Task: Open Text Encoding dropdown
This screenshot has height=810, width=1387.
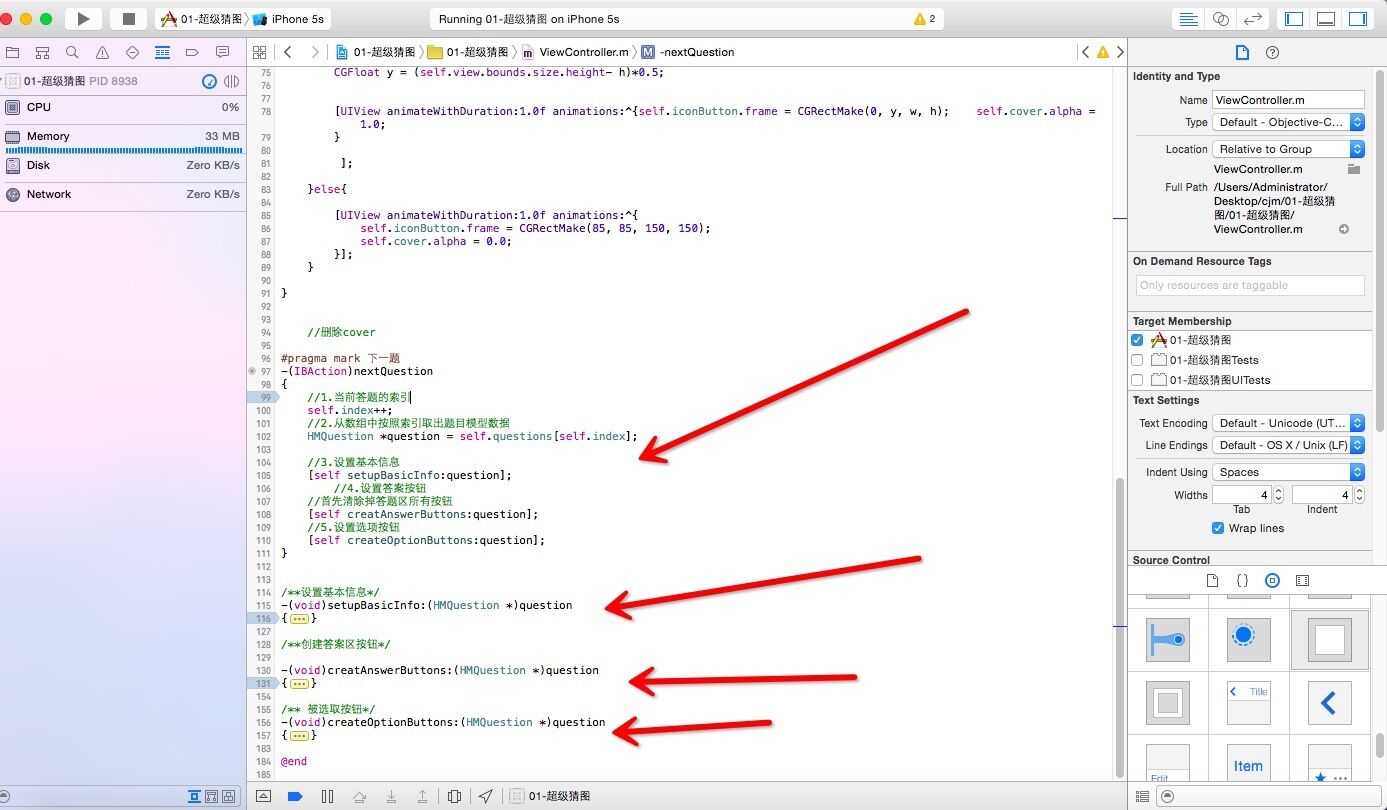Action: (1288, 423)
